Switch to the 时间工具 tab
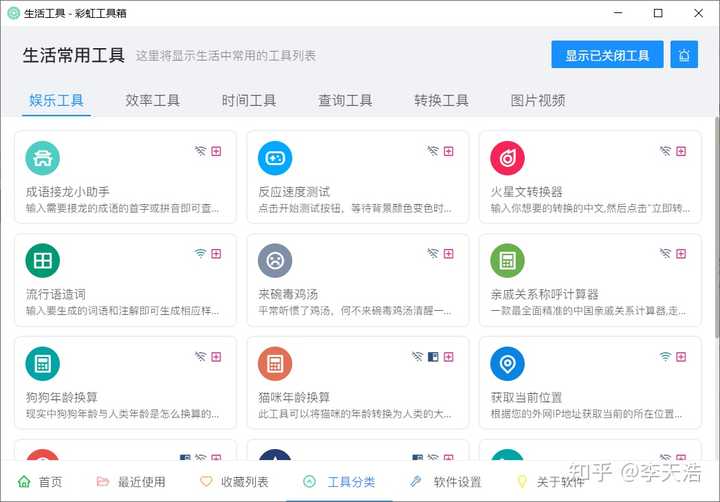 [249, 100]
